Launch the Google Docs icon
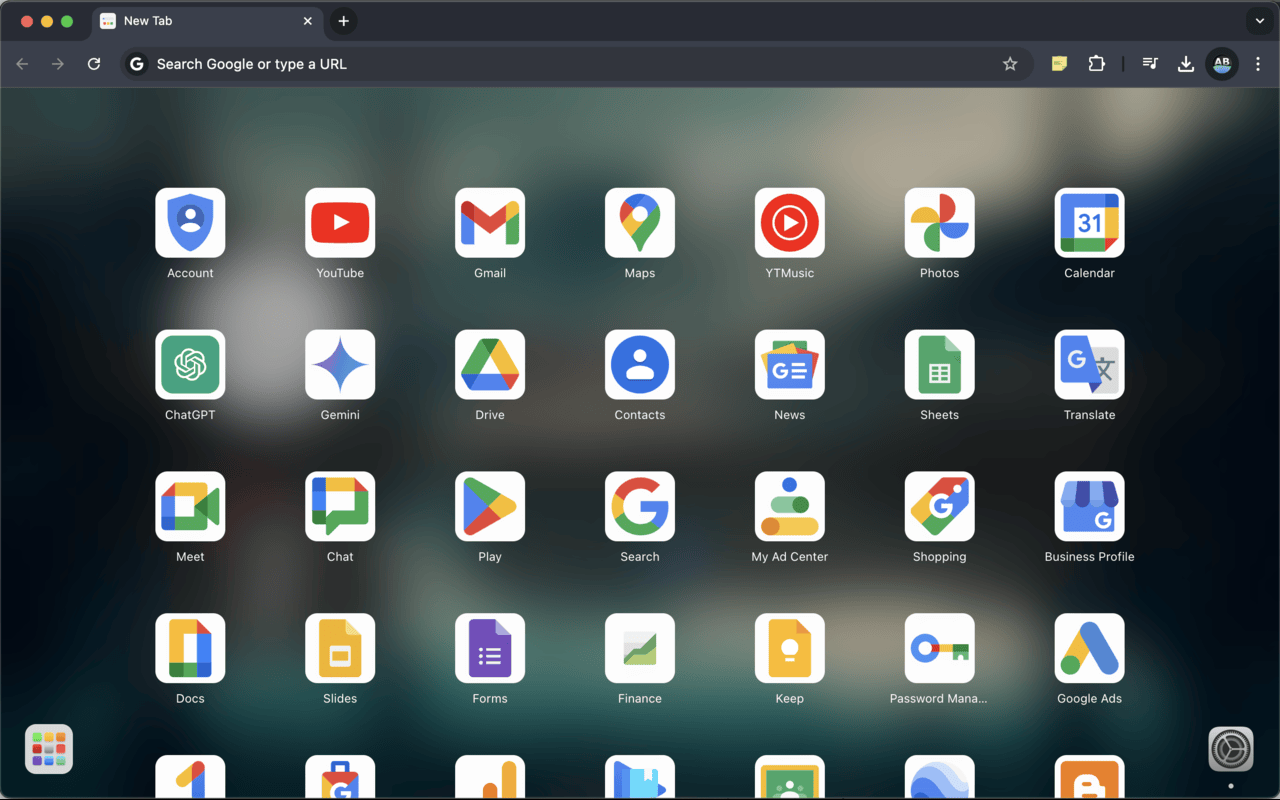 [x=190, y=649]
